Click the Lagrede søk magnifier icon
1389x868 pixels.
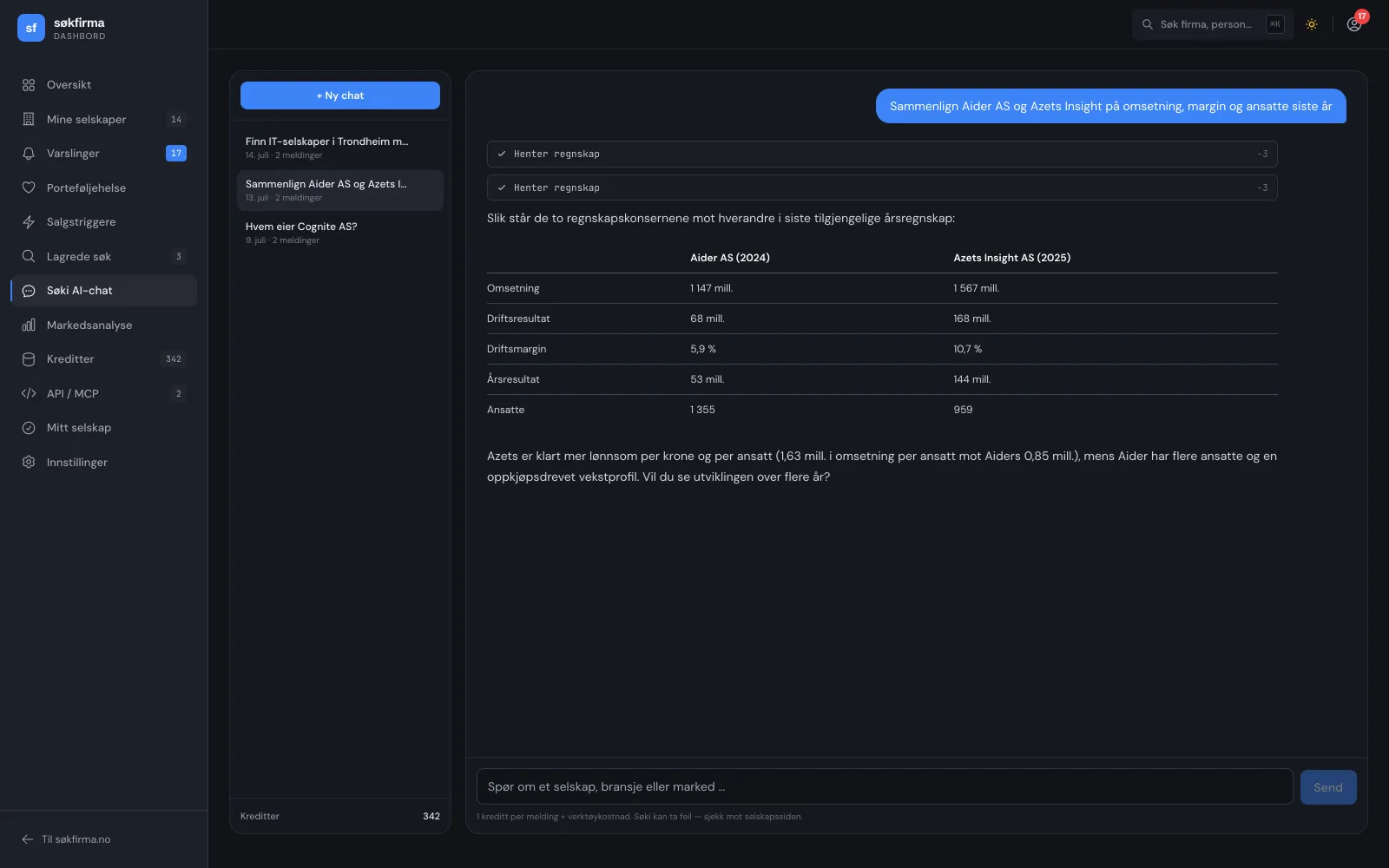click(x=29, y=256)
